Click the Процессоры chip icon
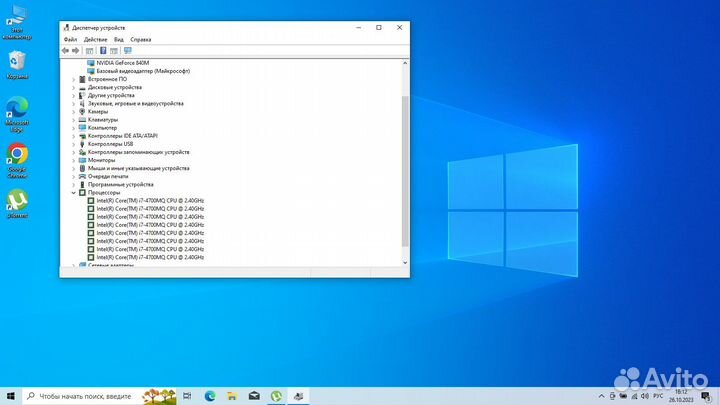This screenshot has height=405, width=720. 82,192
